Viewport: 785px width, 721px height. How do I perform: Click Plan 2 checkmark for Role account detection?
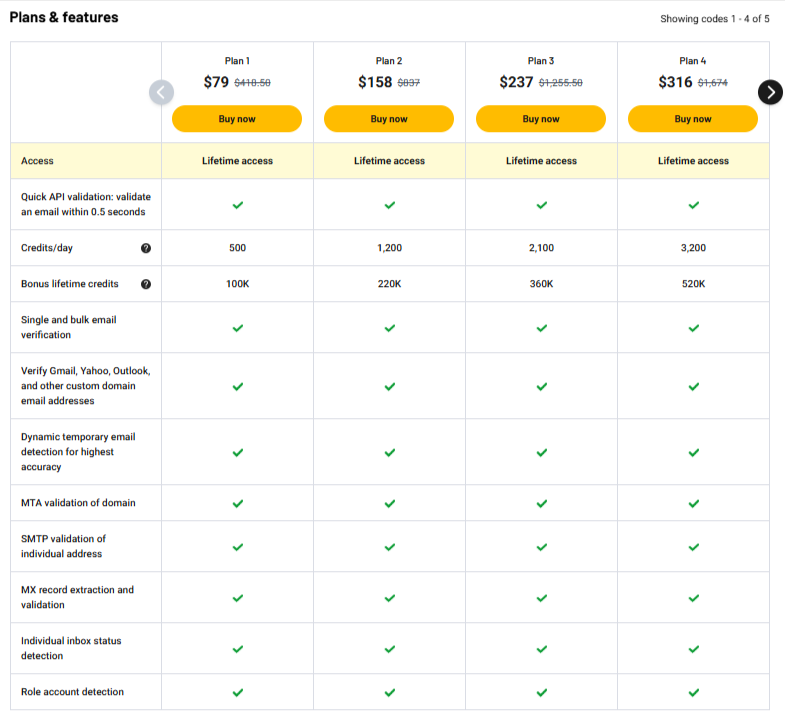pos(389,692)
